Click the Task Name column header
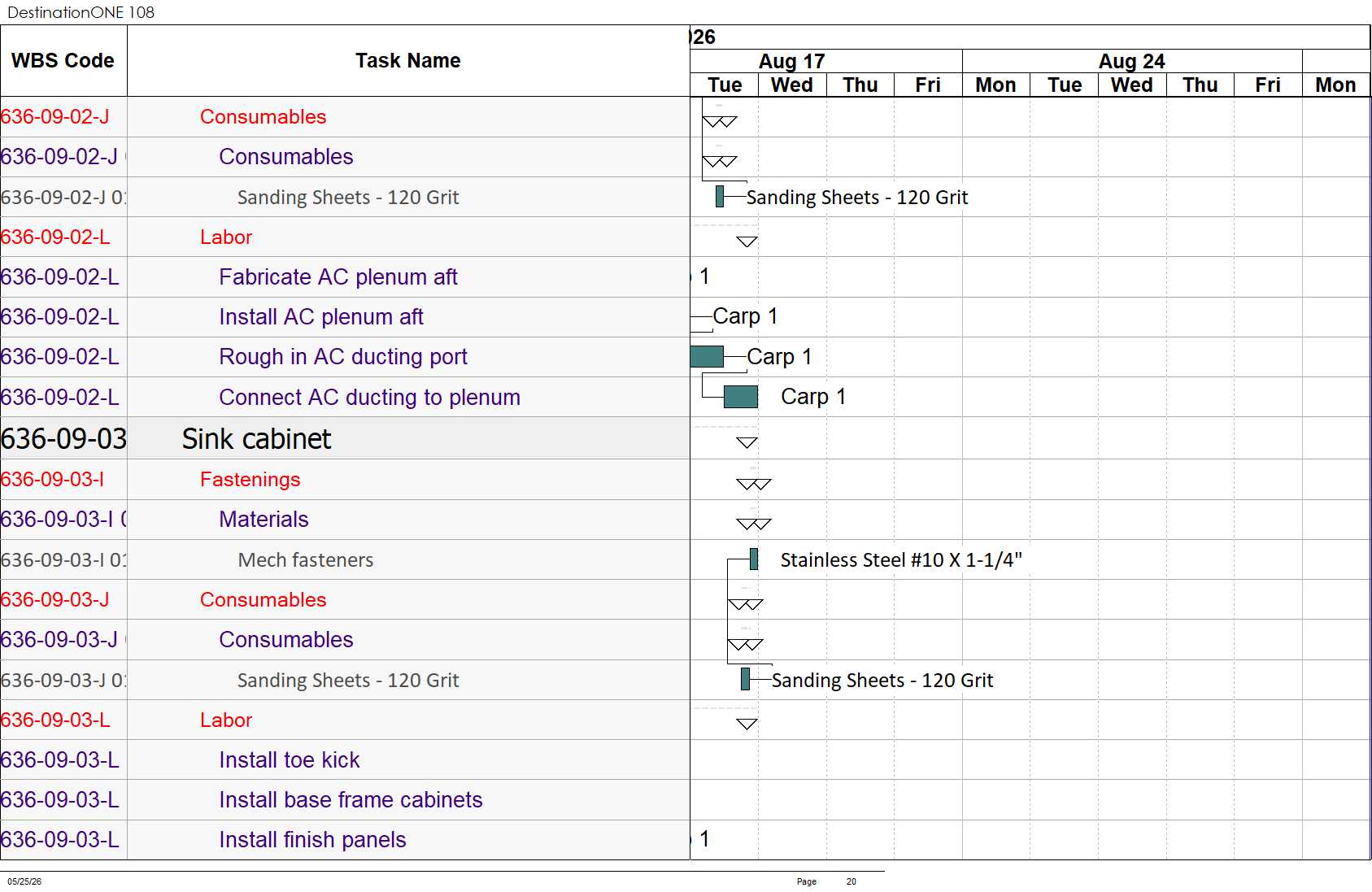This screenshot has height=892, width=1372. tap(408, 61)
